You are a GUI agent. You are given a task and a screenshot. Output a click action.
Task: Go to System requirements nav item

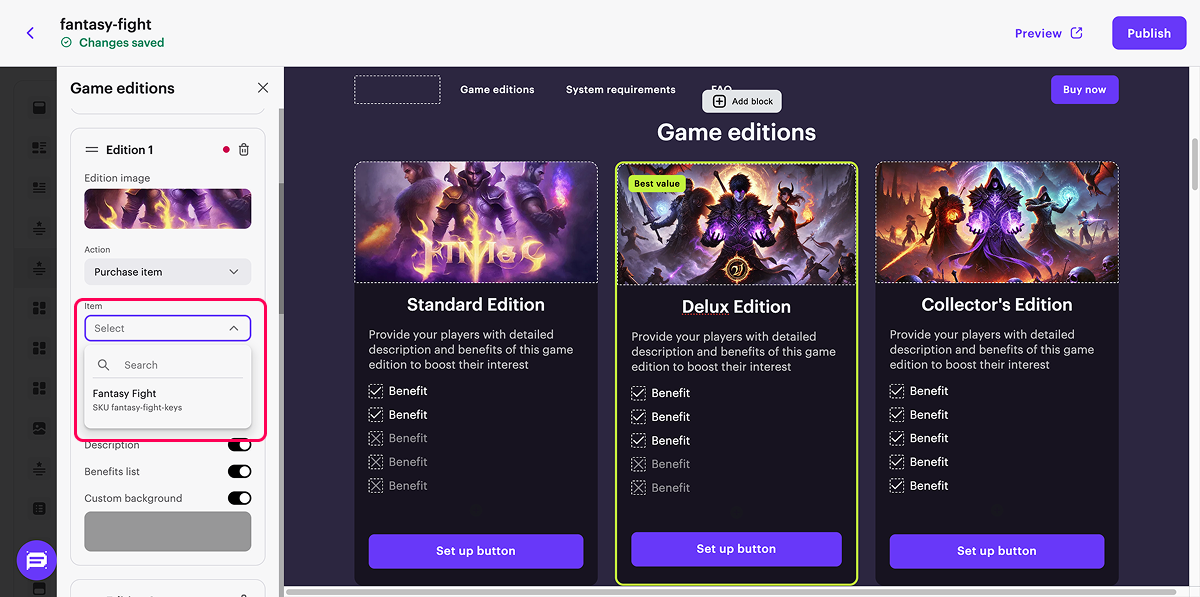[x=620, y=90]
